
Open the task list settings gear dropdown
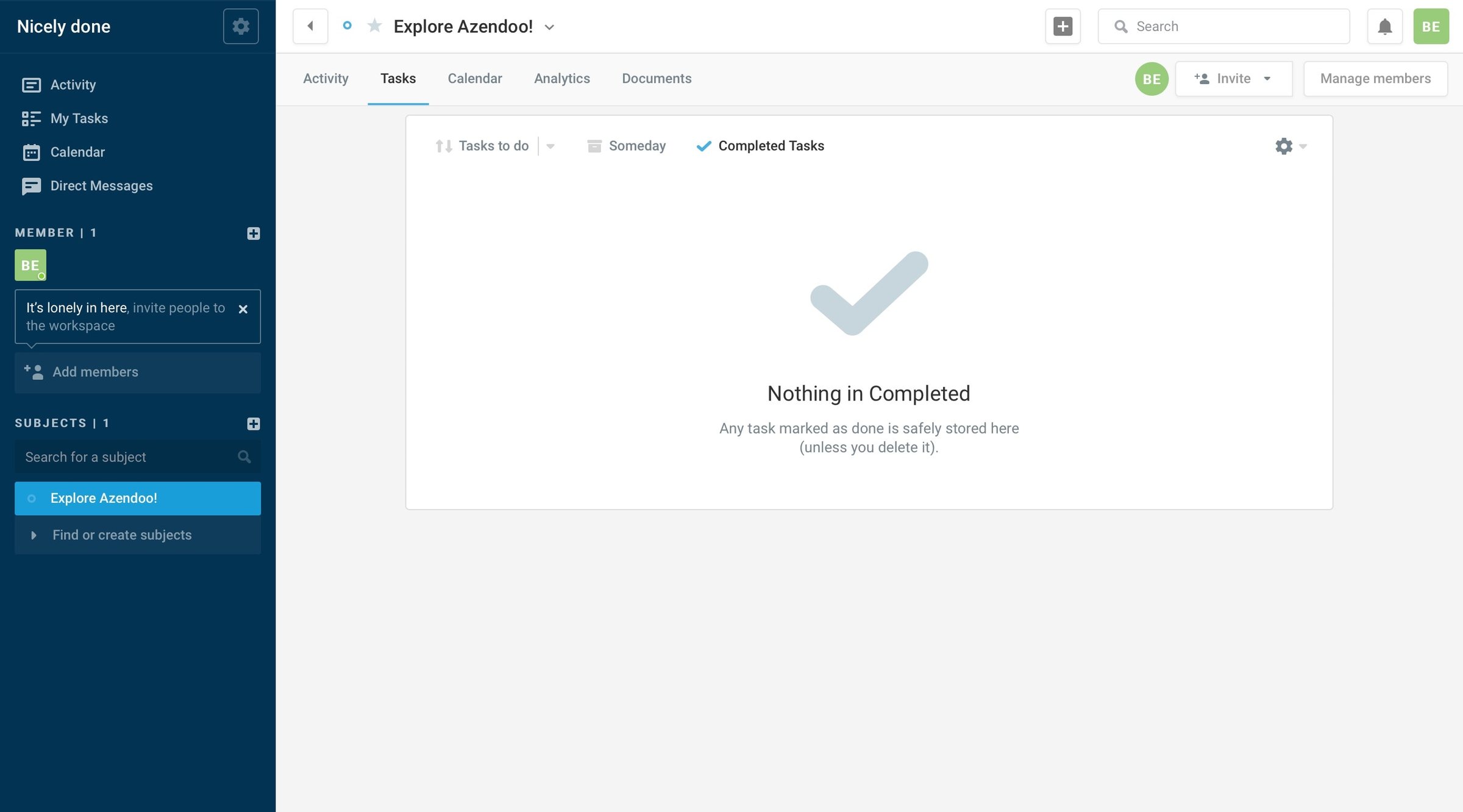[1290, 146]
